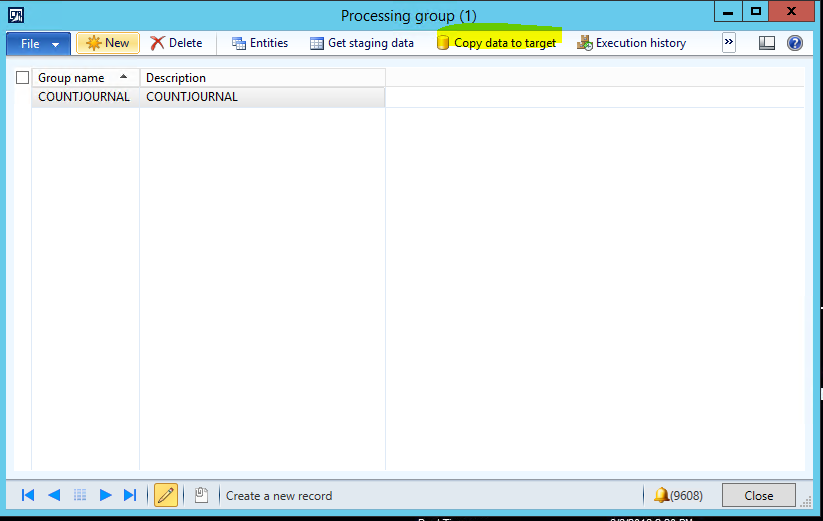823x521 pixels.
Task: Select the COUNTJOURNAL group name cell
Action: click(x=84, y=97)
